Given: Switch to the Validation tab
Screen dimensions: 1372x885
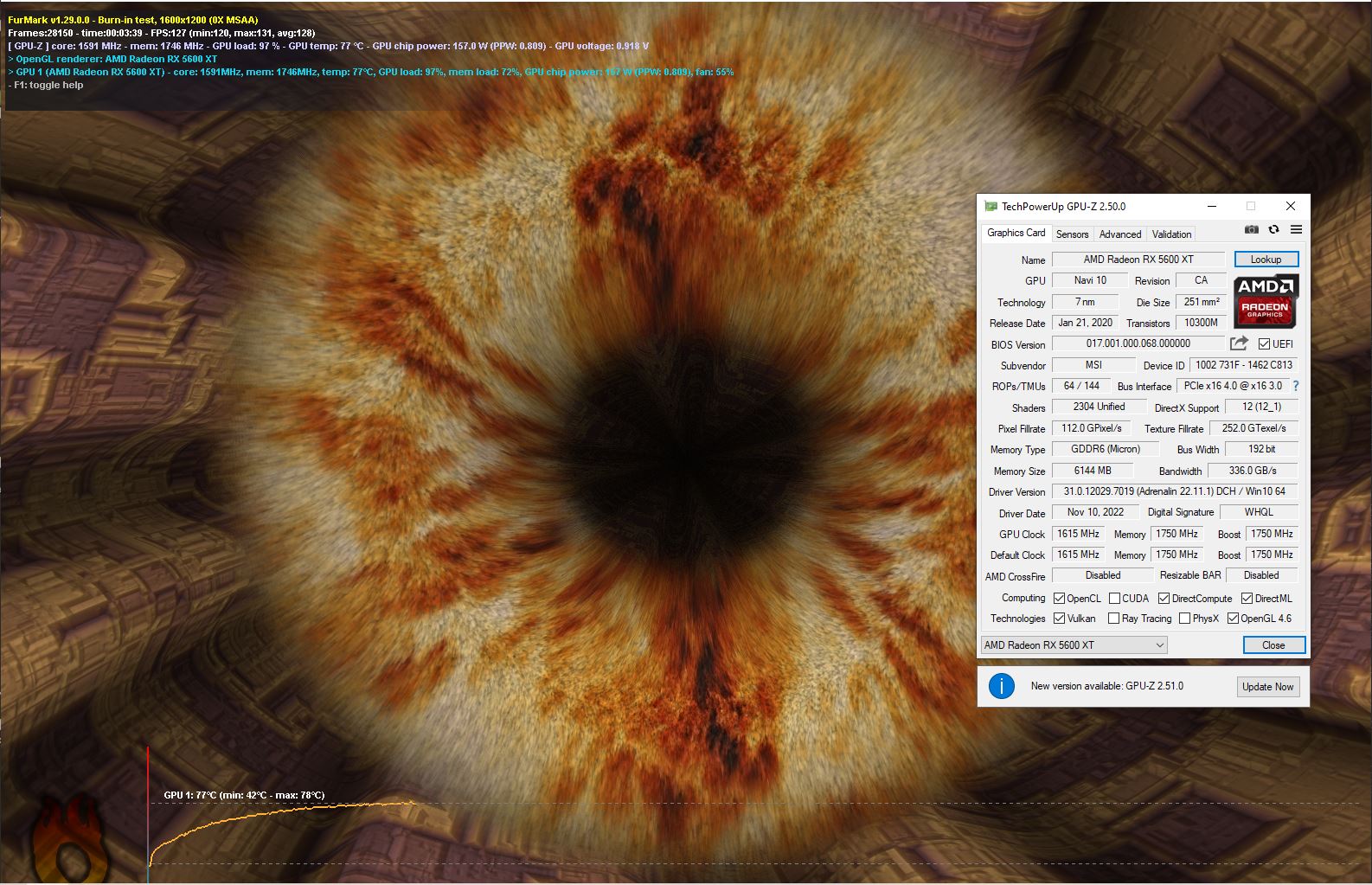Looking at the screenshot, I should (1171, 234).
